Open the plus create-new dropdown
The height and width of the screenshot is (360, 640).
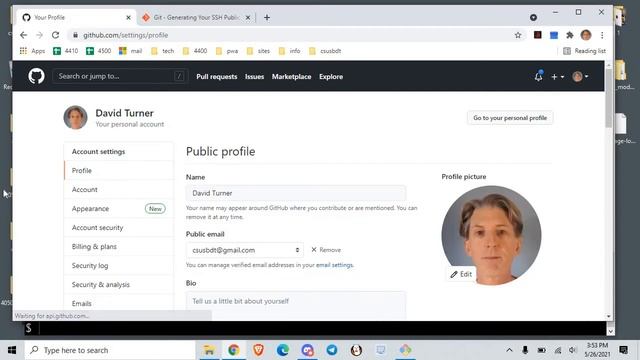pyautogui.click(x=558, y=77)
